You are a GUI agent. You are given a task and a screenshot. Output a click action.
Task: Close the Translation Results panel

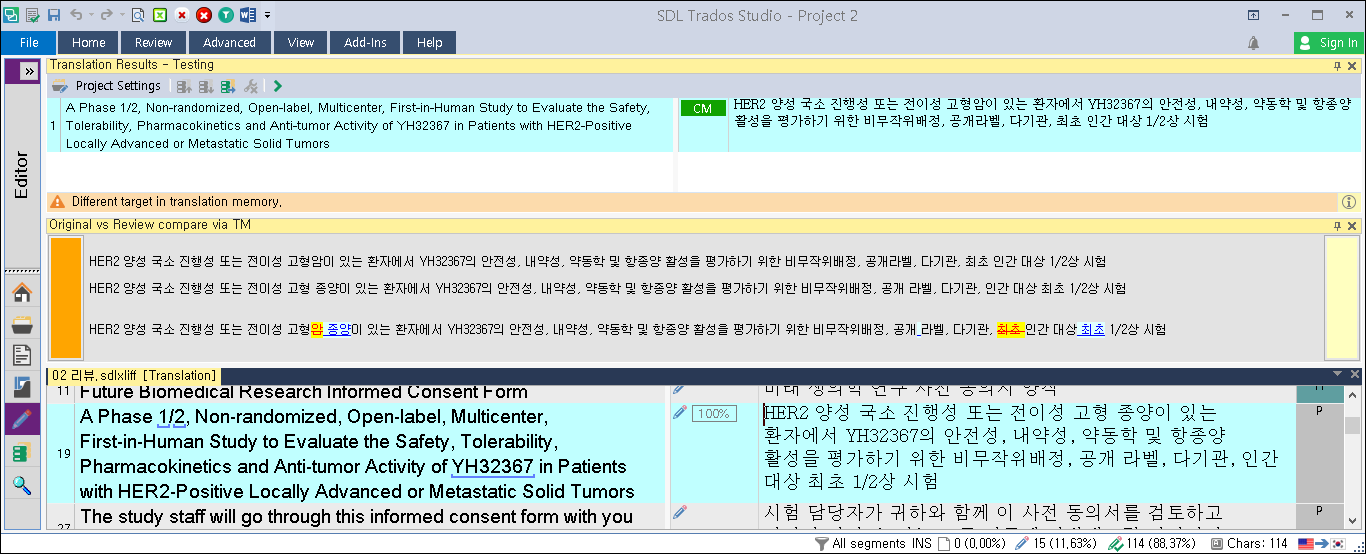[x=1353, y=65]
